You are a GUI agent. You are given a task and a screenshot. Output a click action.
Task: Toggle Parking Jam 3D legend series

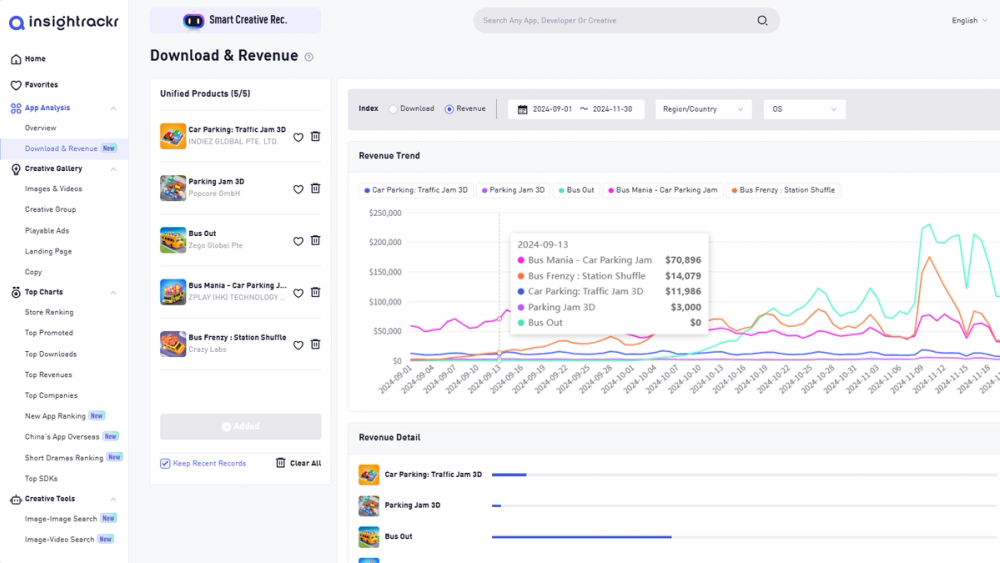(513, 190)
